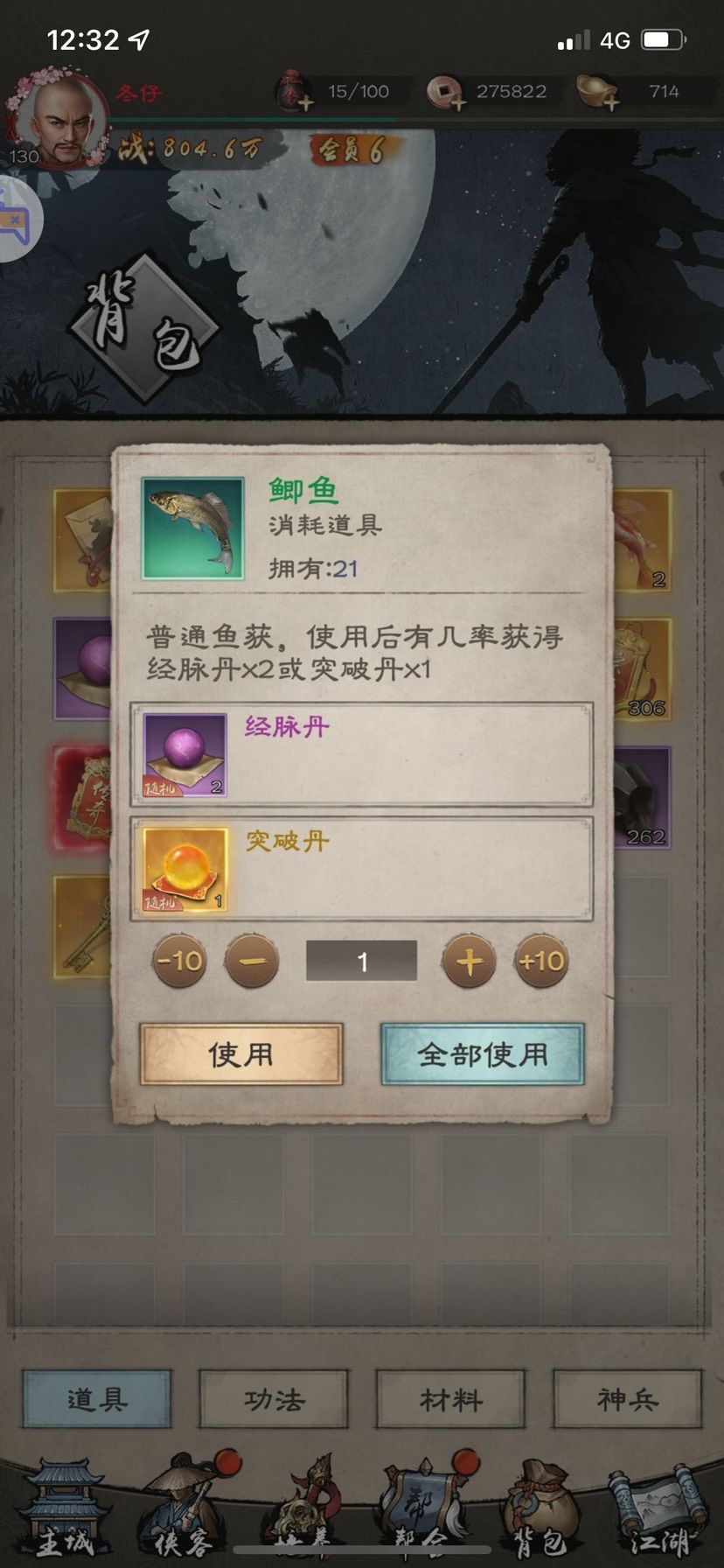Decrease quantity by ten
Screen dimensions: 724x1568
180,962
